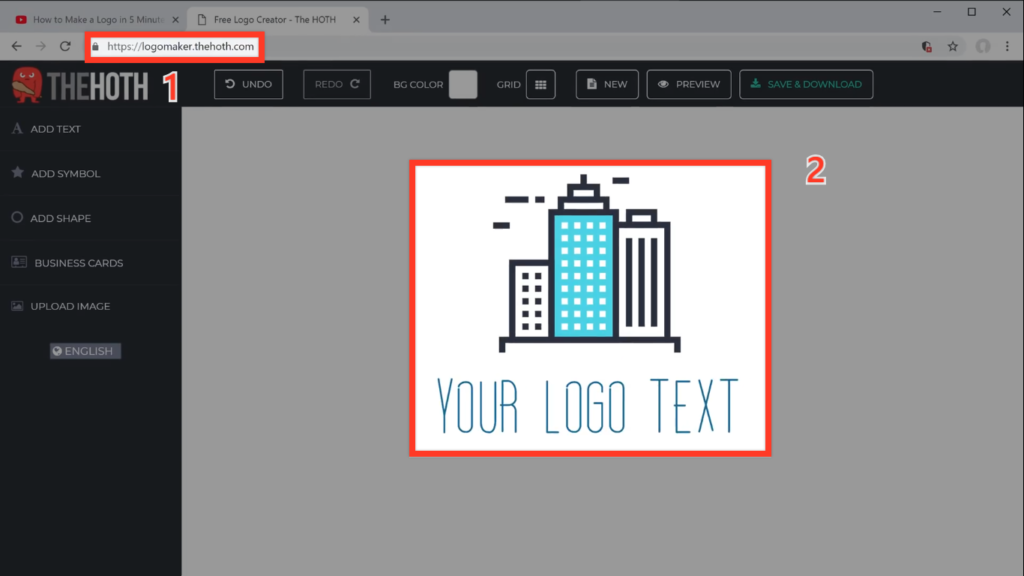Click the Redo button

pyautogui.click(x=339, y=84)
